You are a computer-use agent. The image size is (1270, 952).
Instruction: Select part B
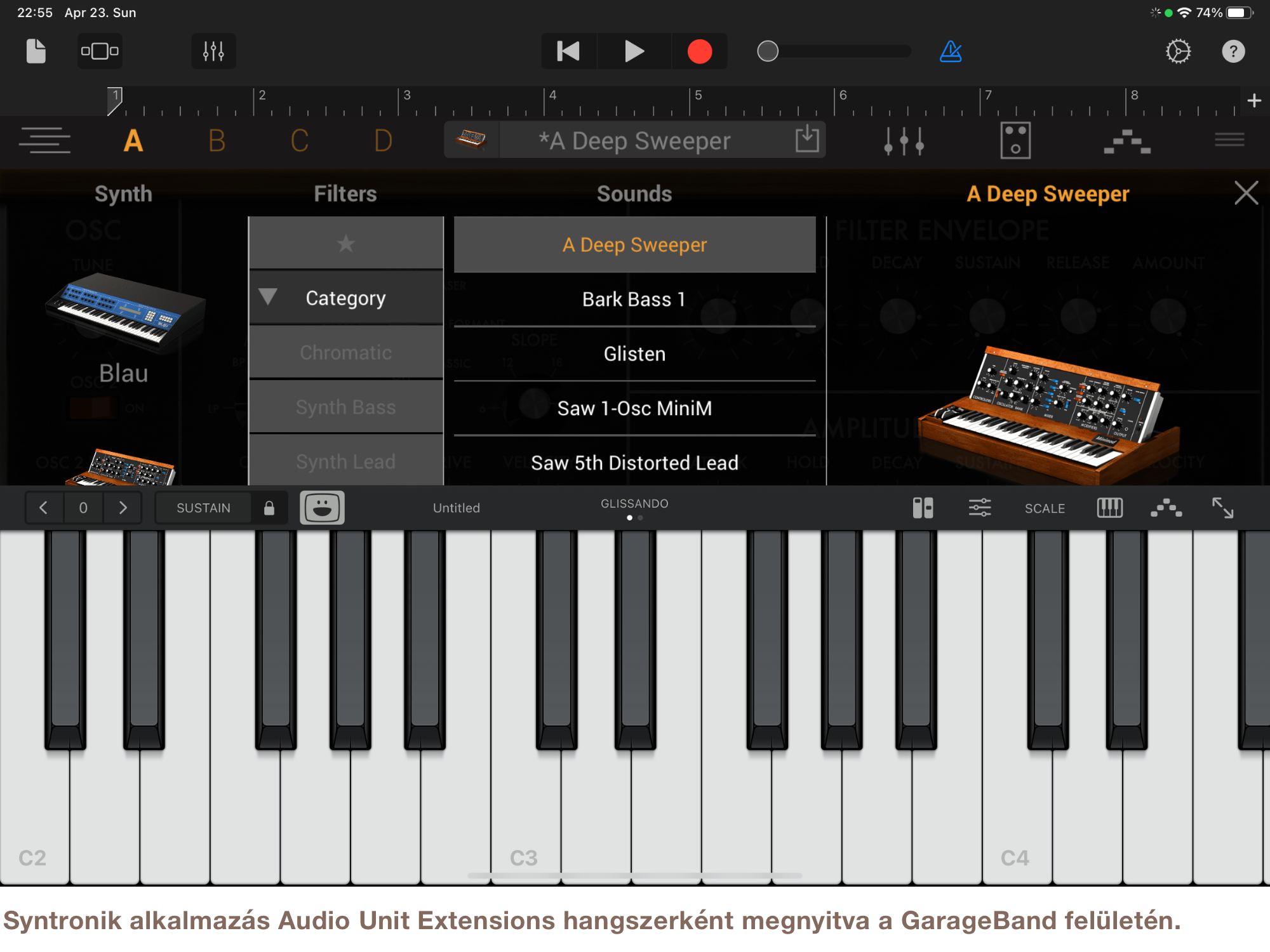(x=217, y=140)
